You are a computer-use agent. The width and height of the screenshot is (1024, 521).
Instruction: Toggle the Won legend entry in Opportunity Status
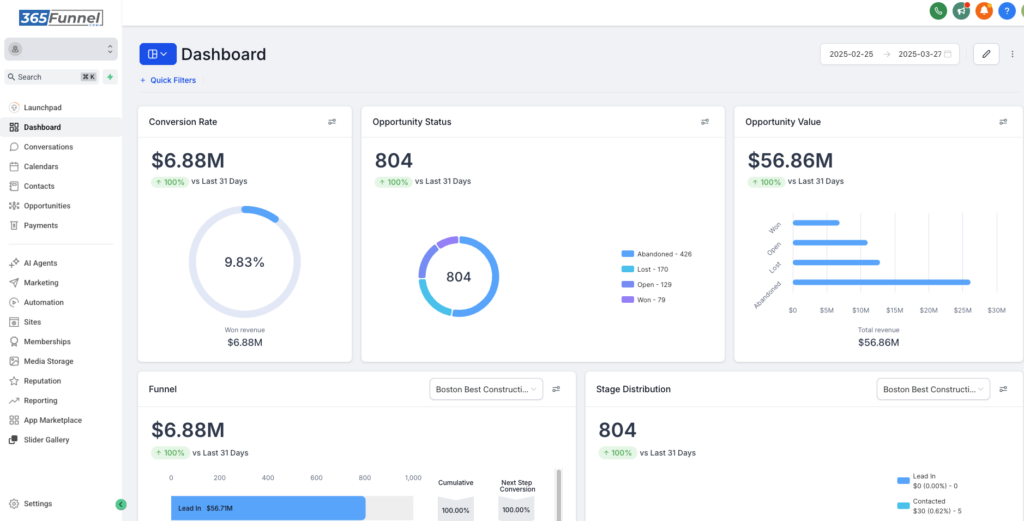tap(643, 300)
